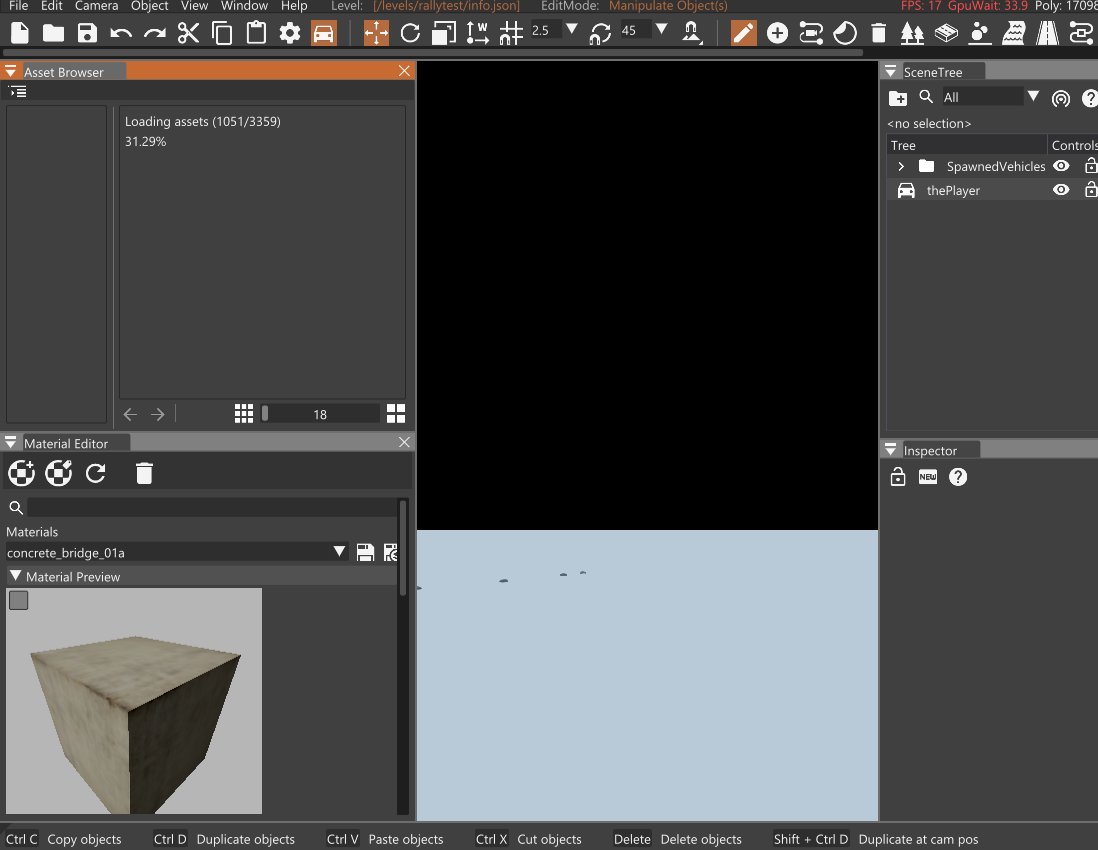Open the camera path tool
Viewport: 1098px width, 850px height.
[x=811, y=33]
